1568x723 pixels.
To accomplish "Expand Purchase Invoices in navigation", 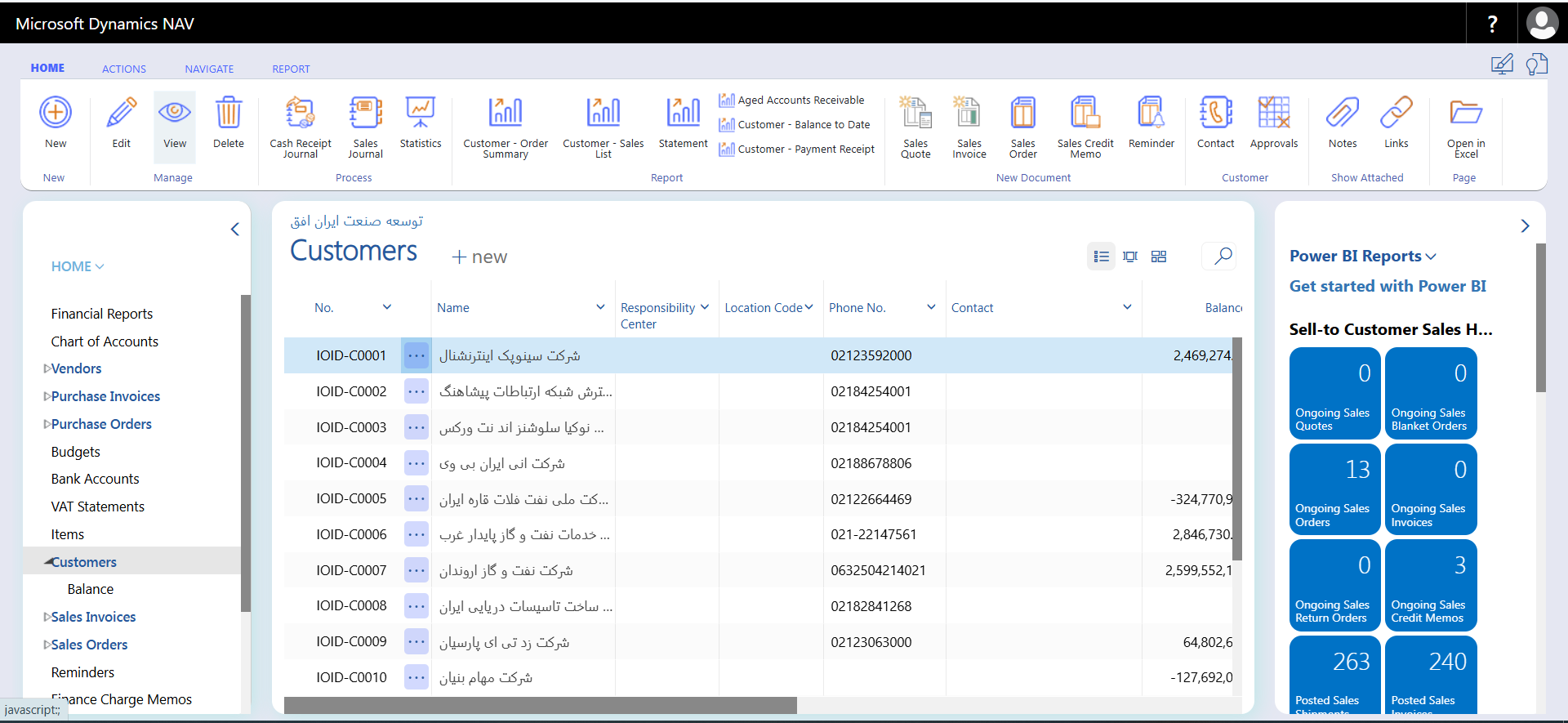I will coord(47,396).
